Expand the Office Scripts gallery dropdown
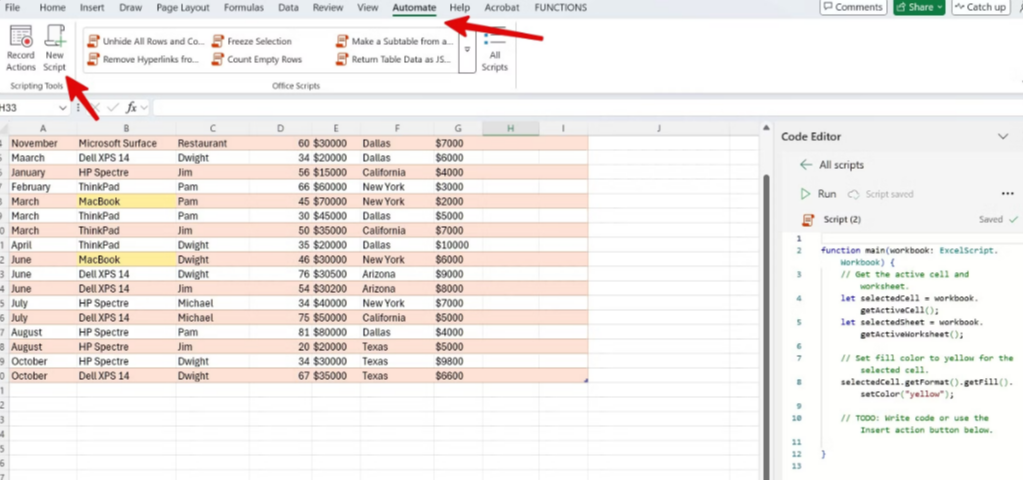This screenshot has width=1023, height=480. pyautogui.click(x=467, y=50)
